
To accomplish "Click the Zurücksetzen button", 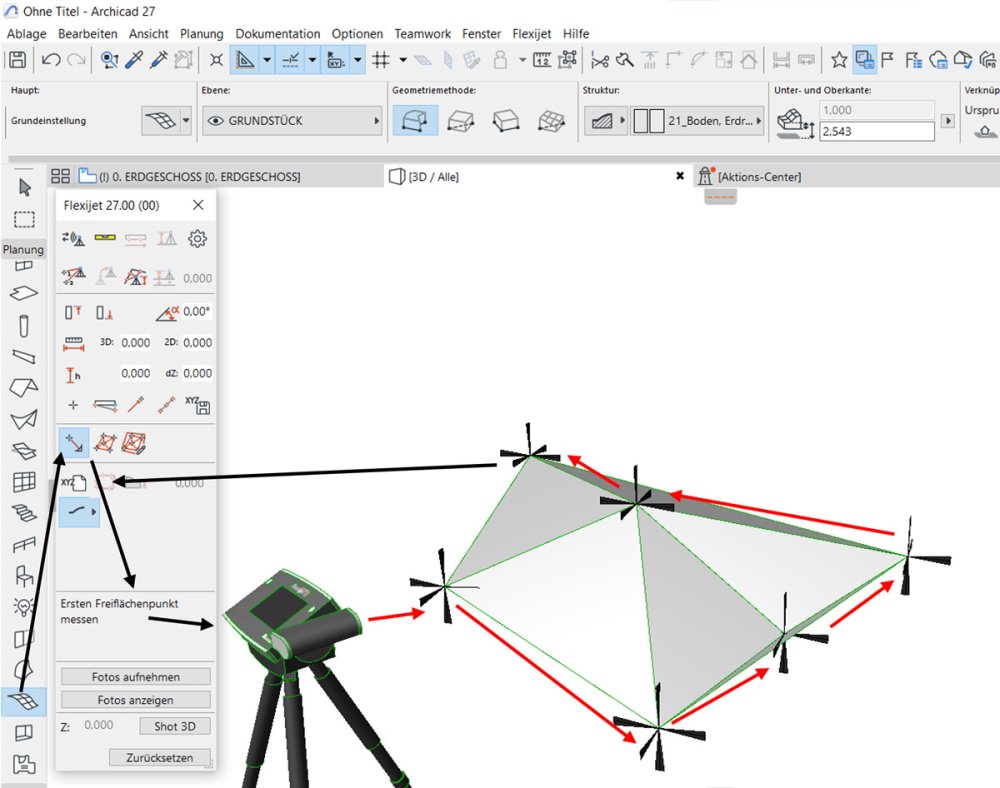I will 159,757.
